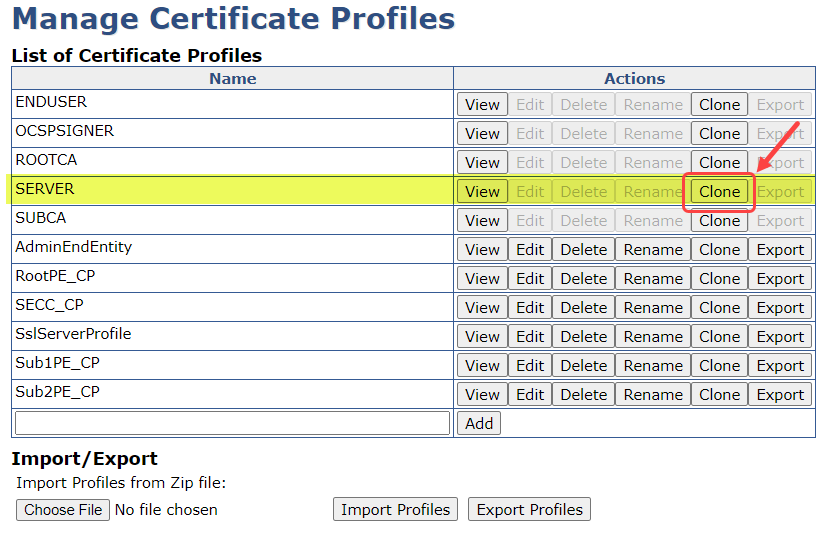Click the Import Profiles button
This screenshot has height=542, width=825.
(395, 510)
